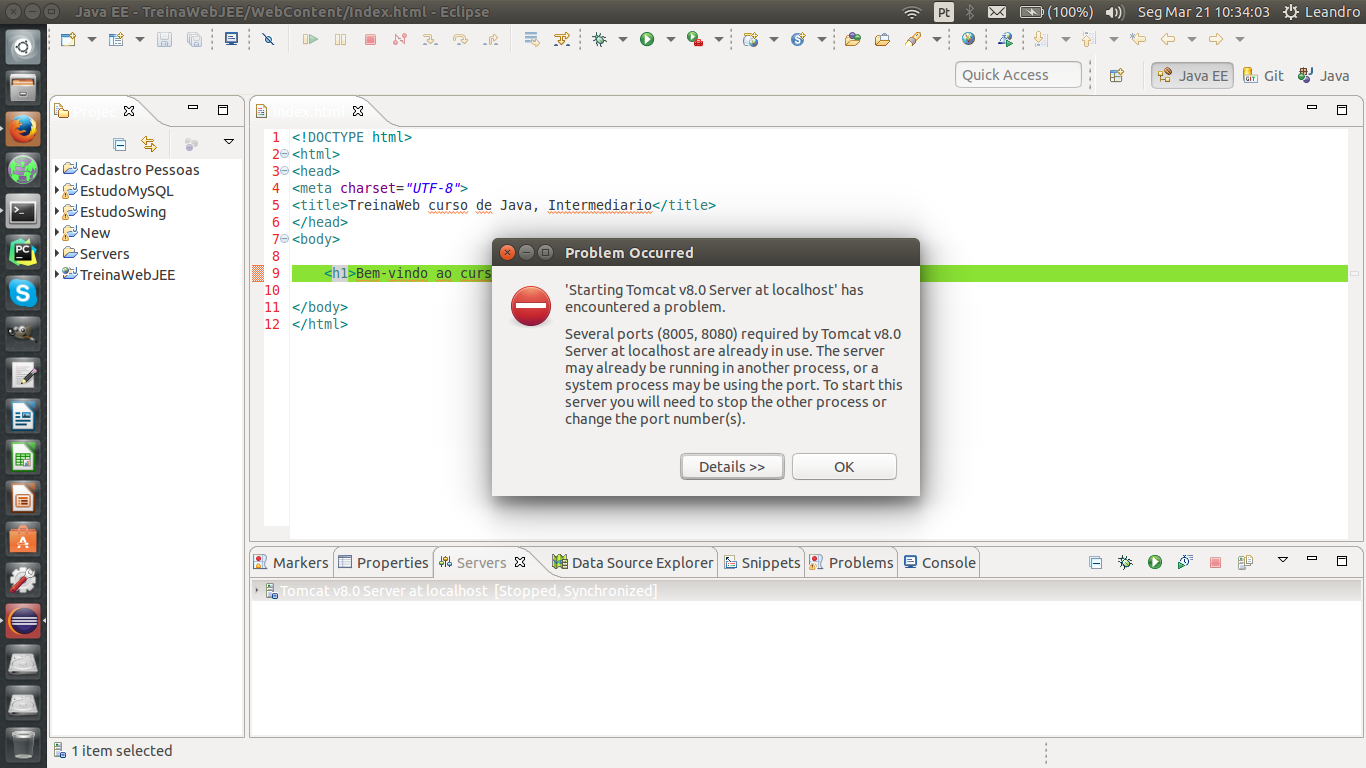Toggle Link with Editor in Project Explorer
This screenshot has height=768, width=1366.
point(149,144)
